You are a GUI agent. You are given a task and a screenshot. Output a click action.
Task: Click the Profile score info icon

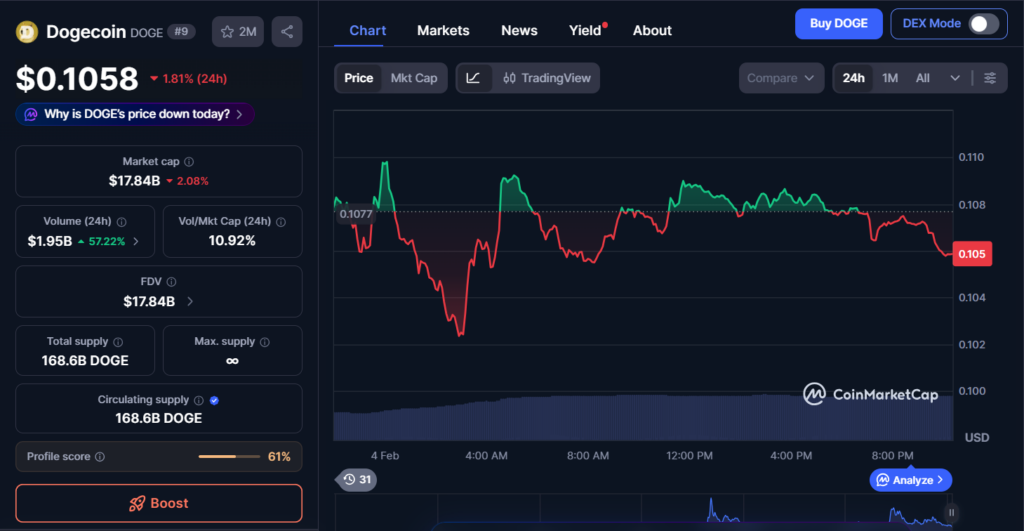pos(100,457)
